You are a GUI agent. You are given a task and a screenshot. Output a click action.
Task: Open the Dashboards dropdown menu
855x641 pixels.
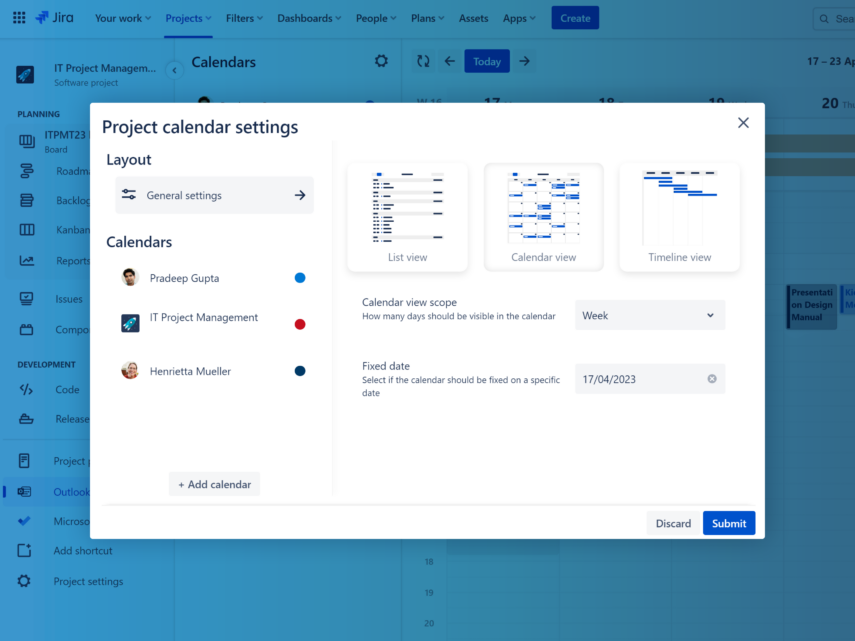pos(309,18)
